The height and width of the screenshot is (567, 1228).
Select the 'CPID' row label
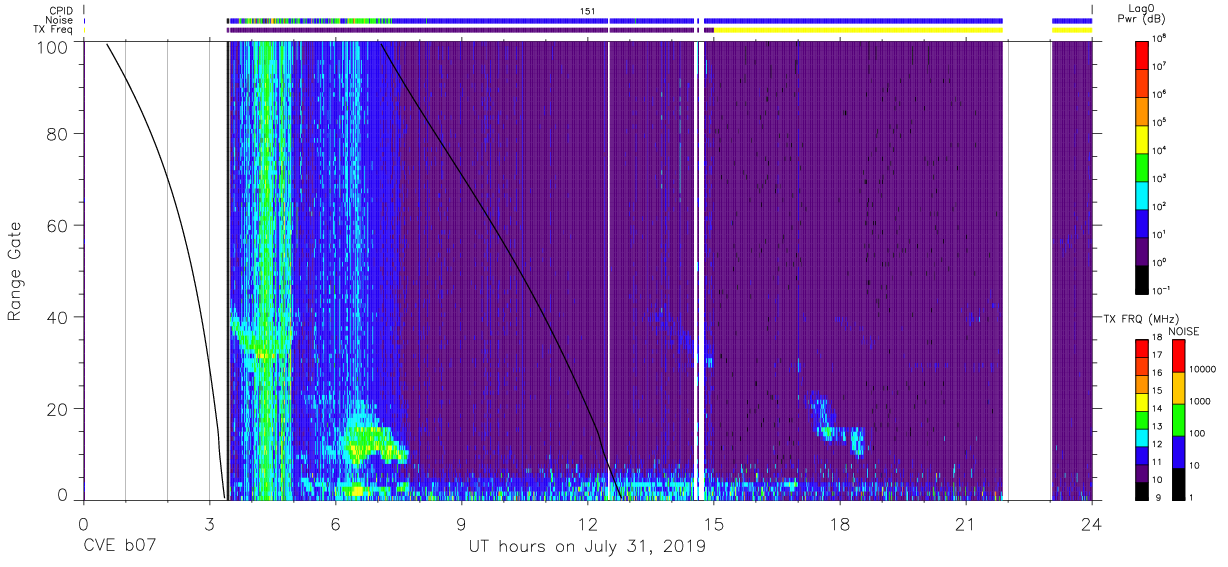click(60, 10)
